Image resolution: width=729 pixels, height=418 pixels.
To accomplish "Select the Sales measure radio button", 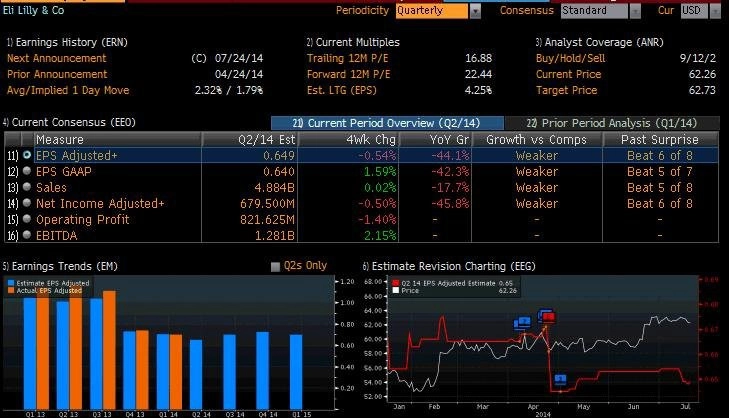I will 27,187.
